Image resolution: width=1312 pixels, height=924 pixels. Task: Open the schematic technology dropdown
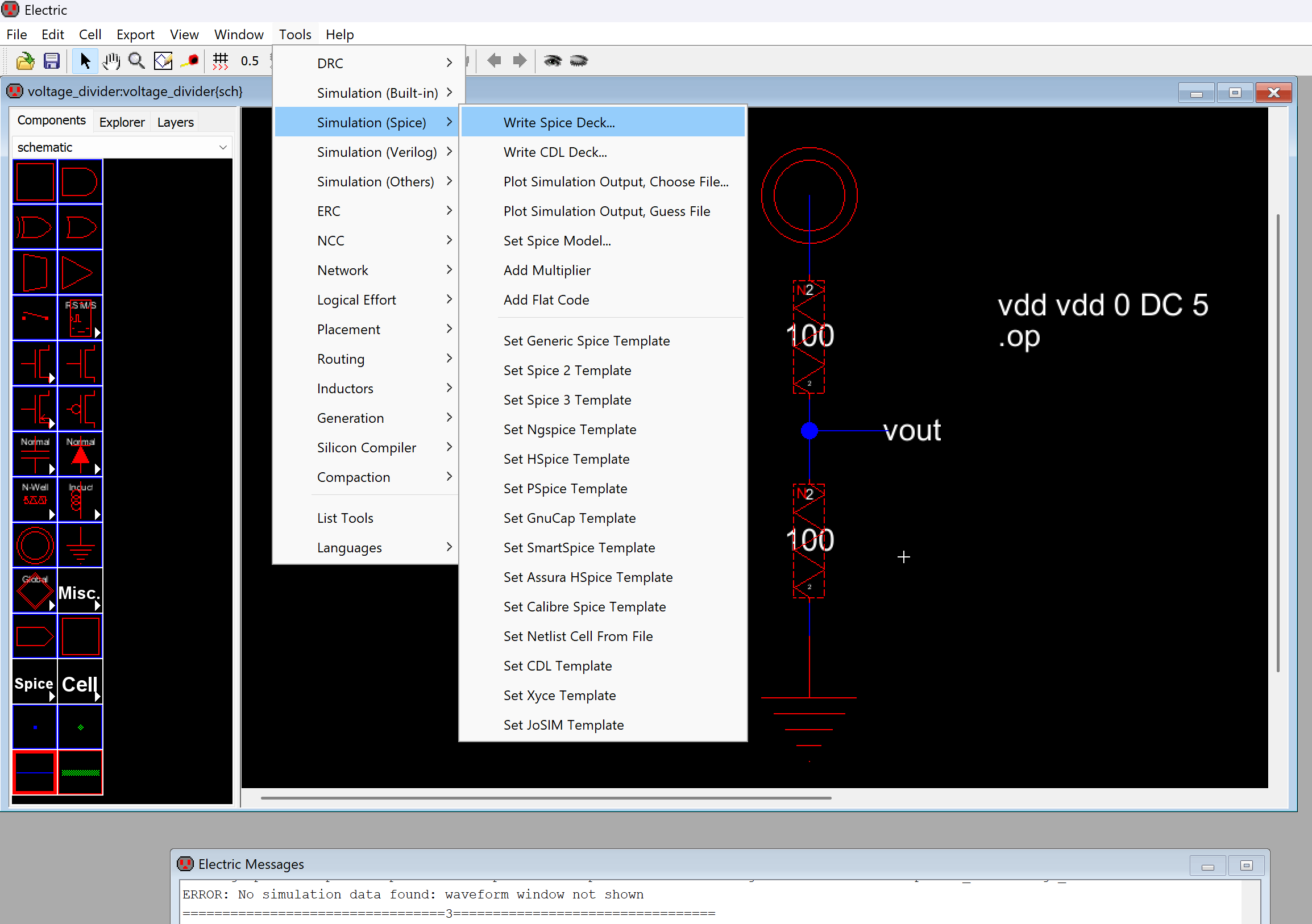point(122,147)
